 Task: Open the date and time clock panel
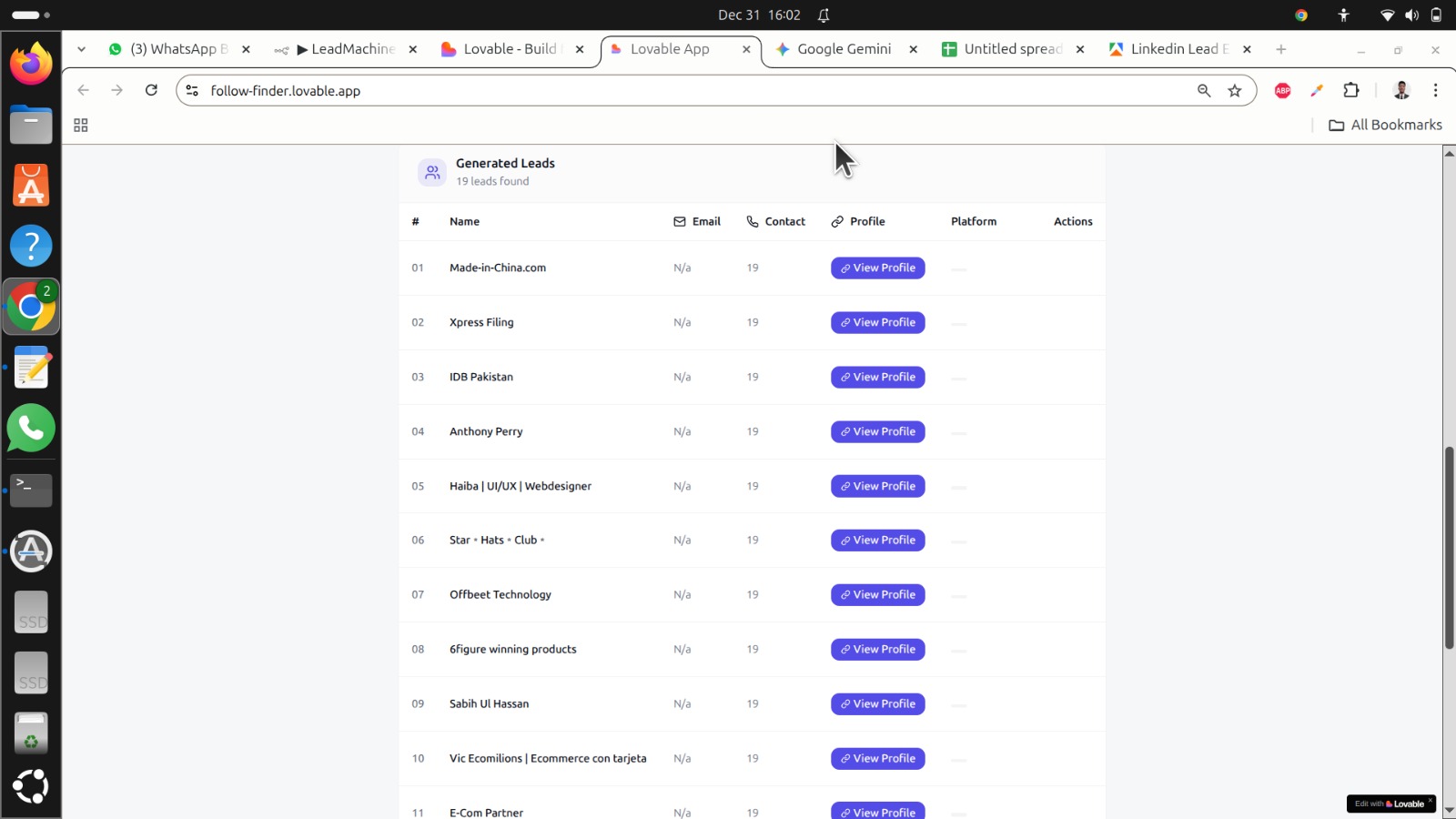click(759, 15)
